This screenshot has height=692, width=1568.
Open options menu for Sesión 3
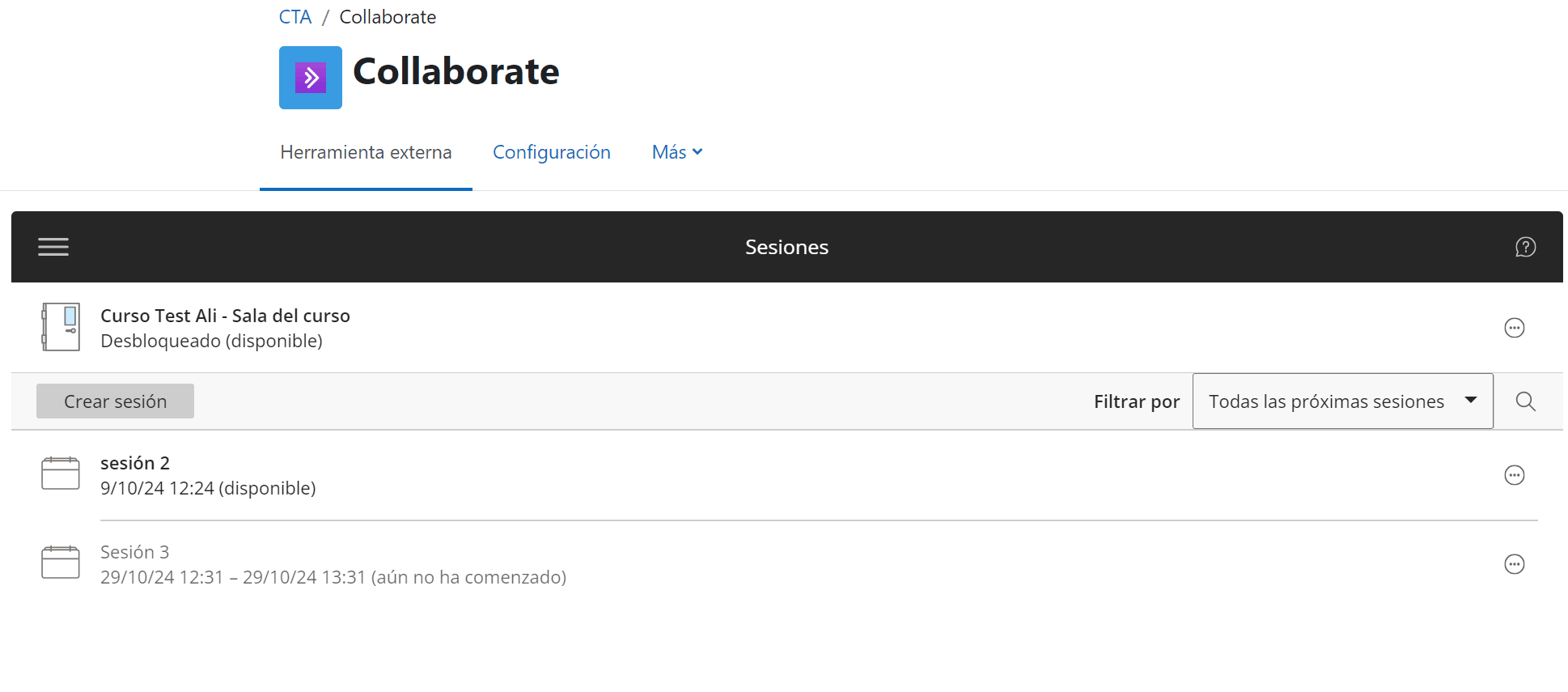[x=1514, y=564]
